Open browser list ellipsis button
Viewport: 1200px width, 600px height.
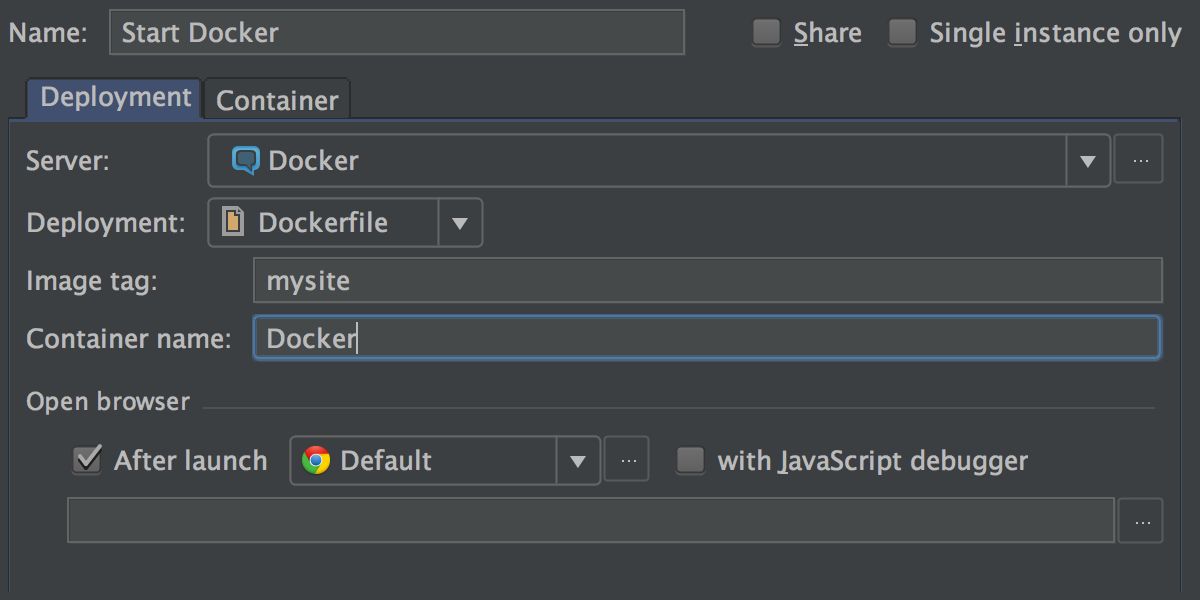(627, 460)
